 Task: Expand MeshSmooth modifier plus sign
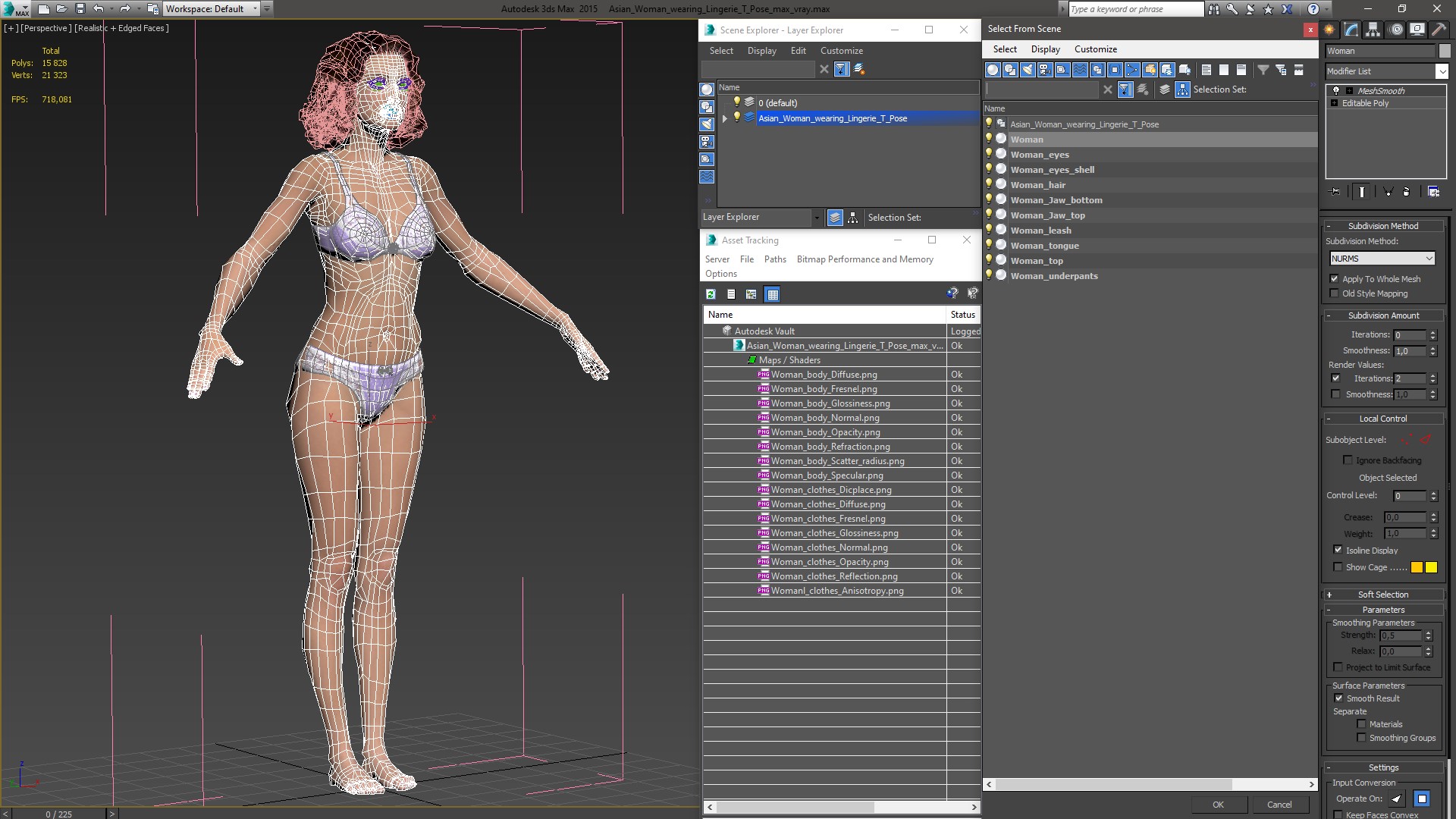tap(1349, 90)
